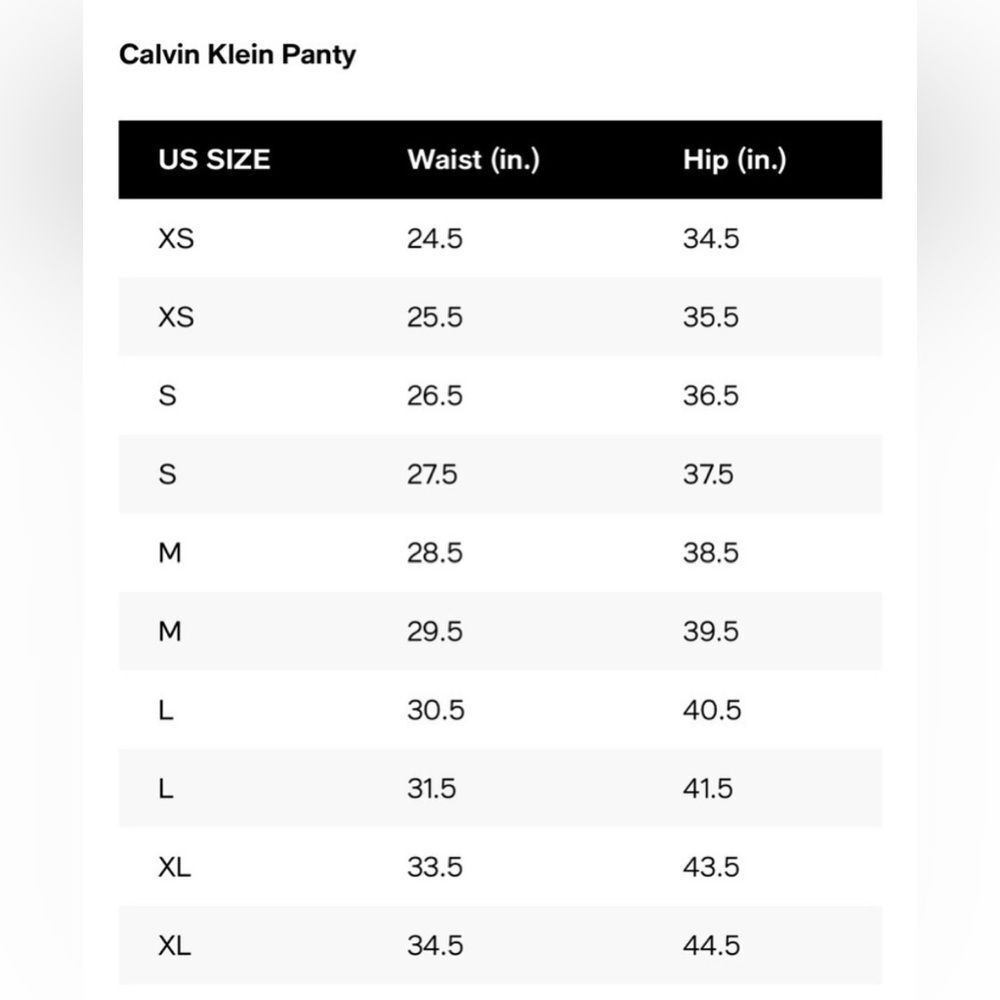Click hip value 43.5

711,867
